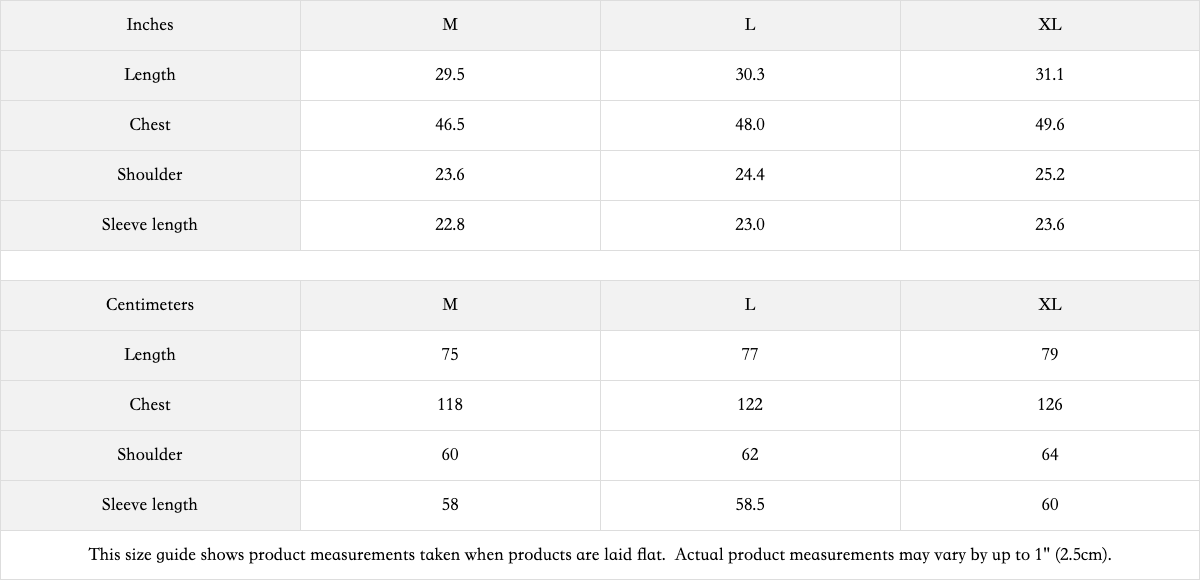
Task: Click the 25.2 shoulder value for XL
Action: 1050,175
